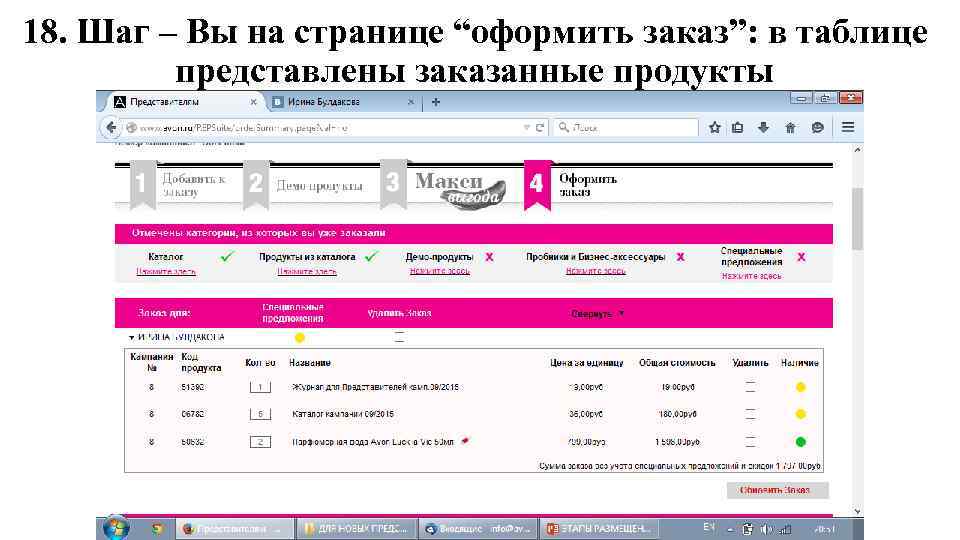Open the ДЛЯ НОВЫХ ПРЕДС taskbar window
Screen dimensions: 960x540
[356, 528]
